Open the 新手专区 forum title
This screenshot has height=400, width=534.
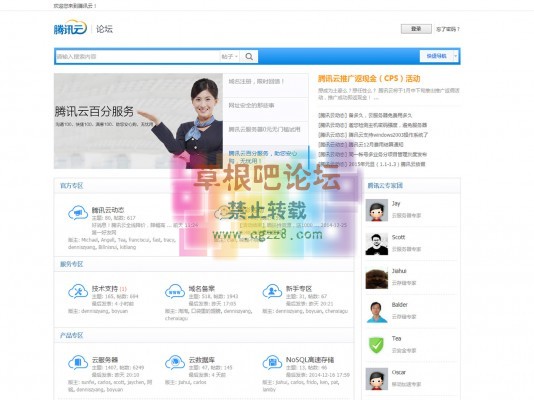pos(299,288)
